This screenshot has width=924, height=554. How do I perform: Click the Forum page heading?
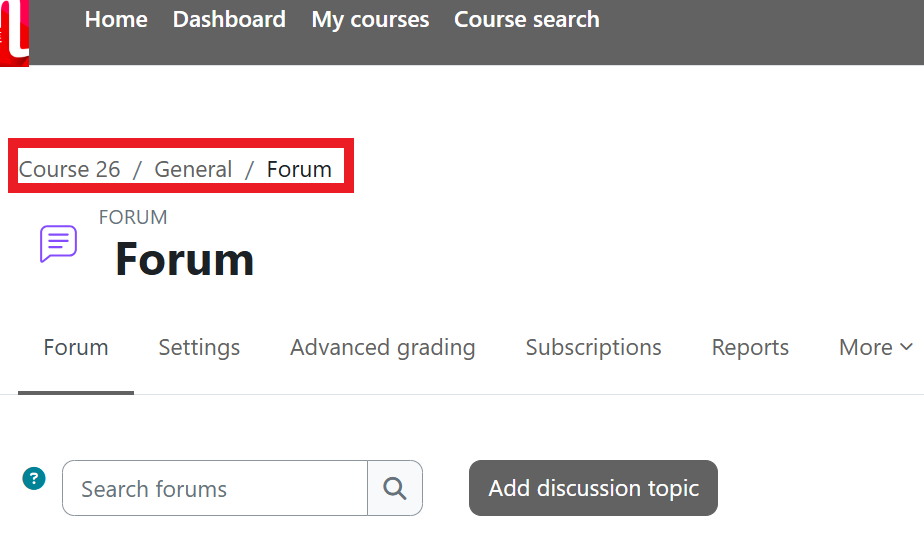tap(185, 259)
